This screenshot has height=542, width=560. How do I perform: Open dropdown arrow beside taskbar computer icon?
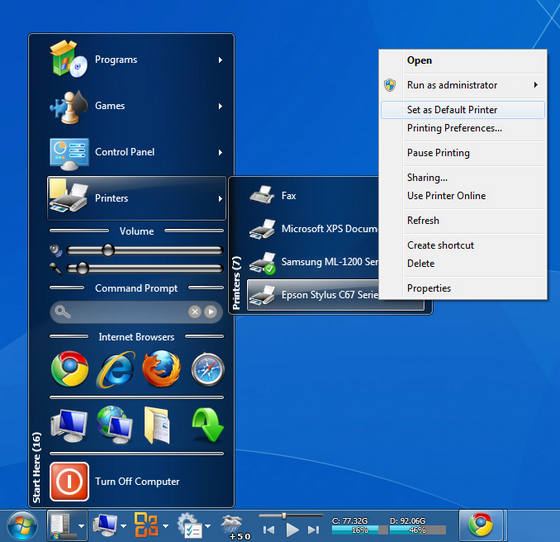click(124, 526)
